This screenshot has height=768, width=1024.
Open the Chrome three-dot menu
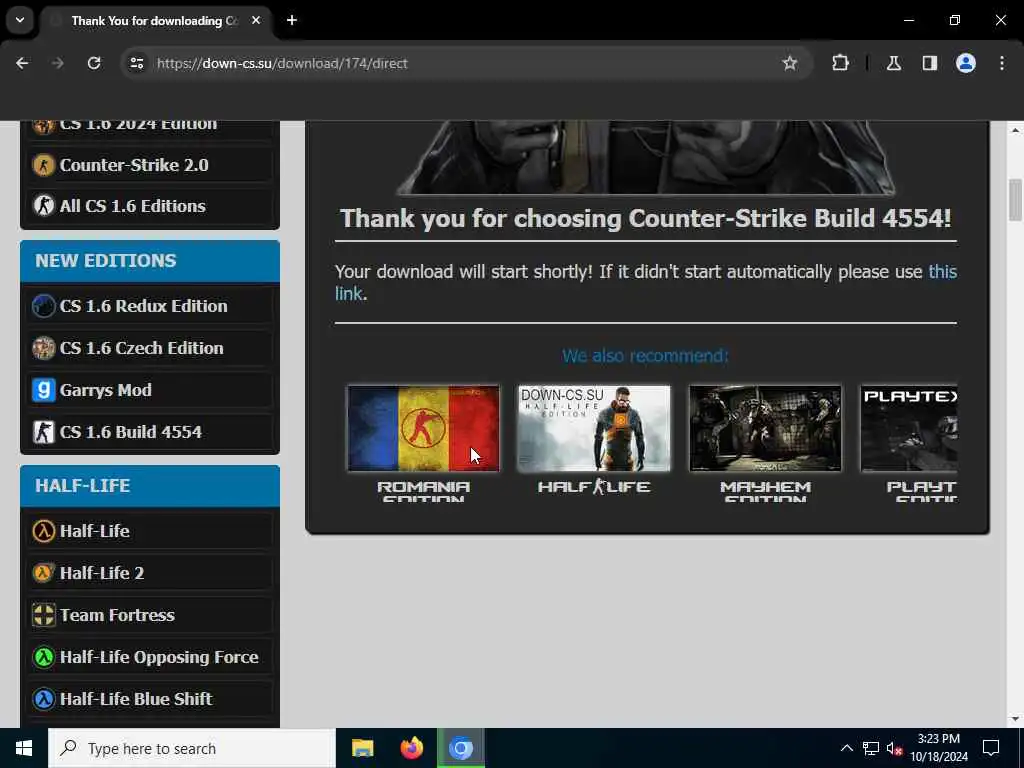click(1002, 63)
